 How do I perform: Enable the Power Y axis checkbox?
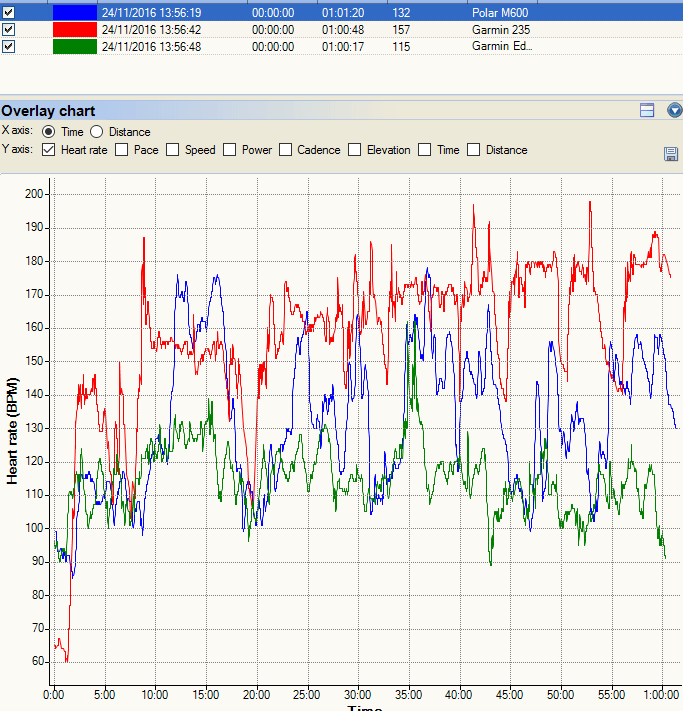pos(229,150)
